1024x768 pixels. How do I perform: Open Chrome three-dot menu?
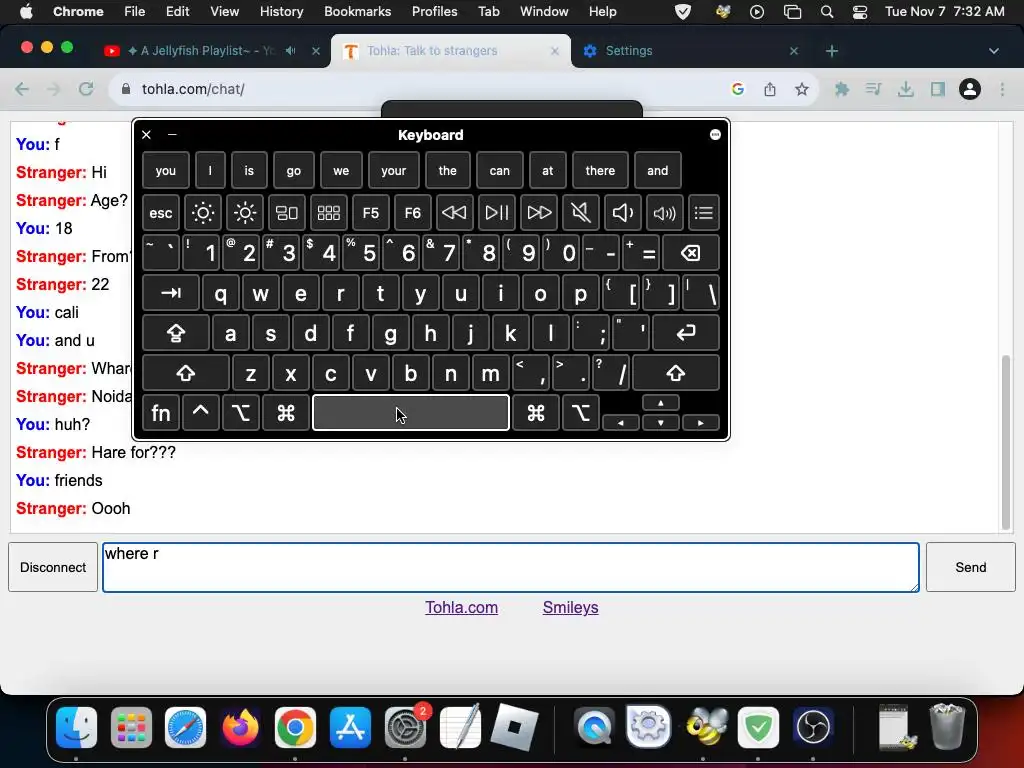click(1002, 89)
